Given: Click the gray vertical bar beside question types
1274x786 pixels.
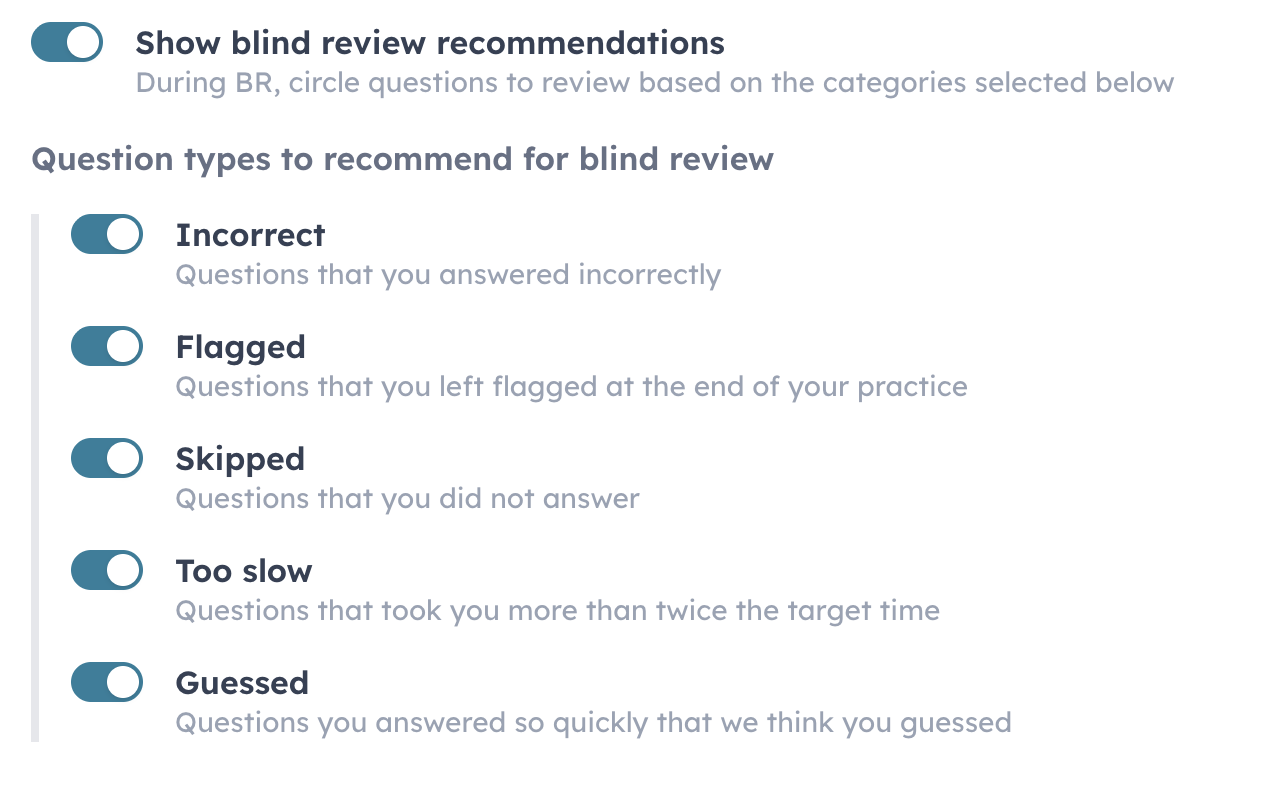Looking at the screenshot, I should (x=35, y=478).
